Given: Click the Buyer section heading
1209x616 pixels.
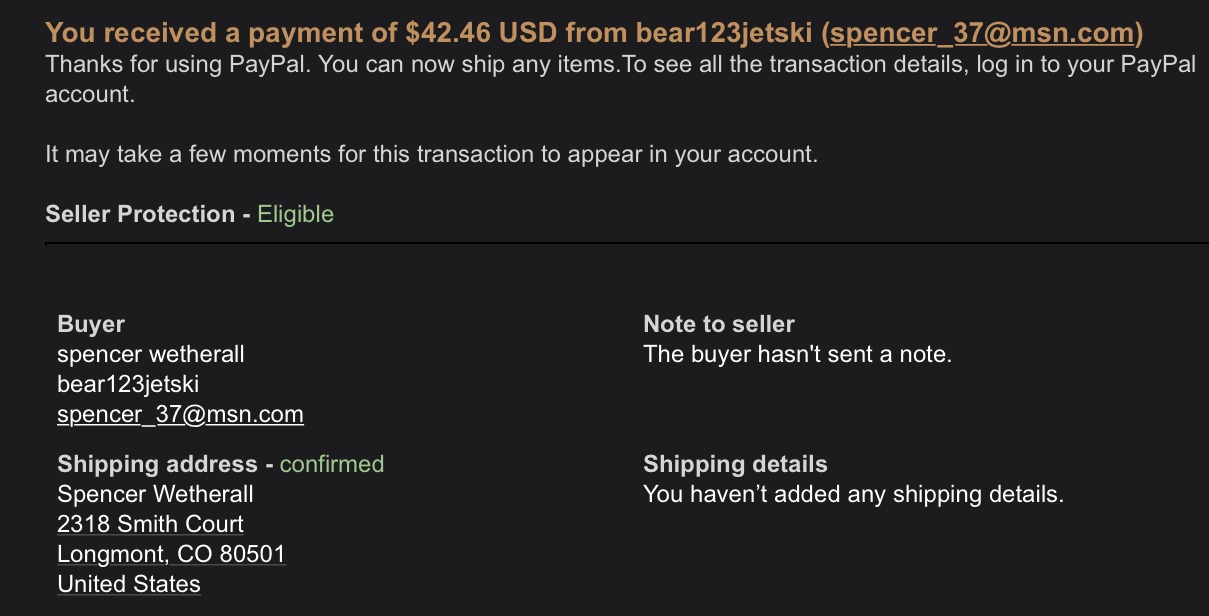Looking at the screenshot, I should pos(91,324).
